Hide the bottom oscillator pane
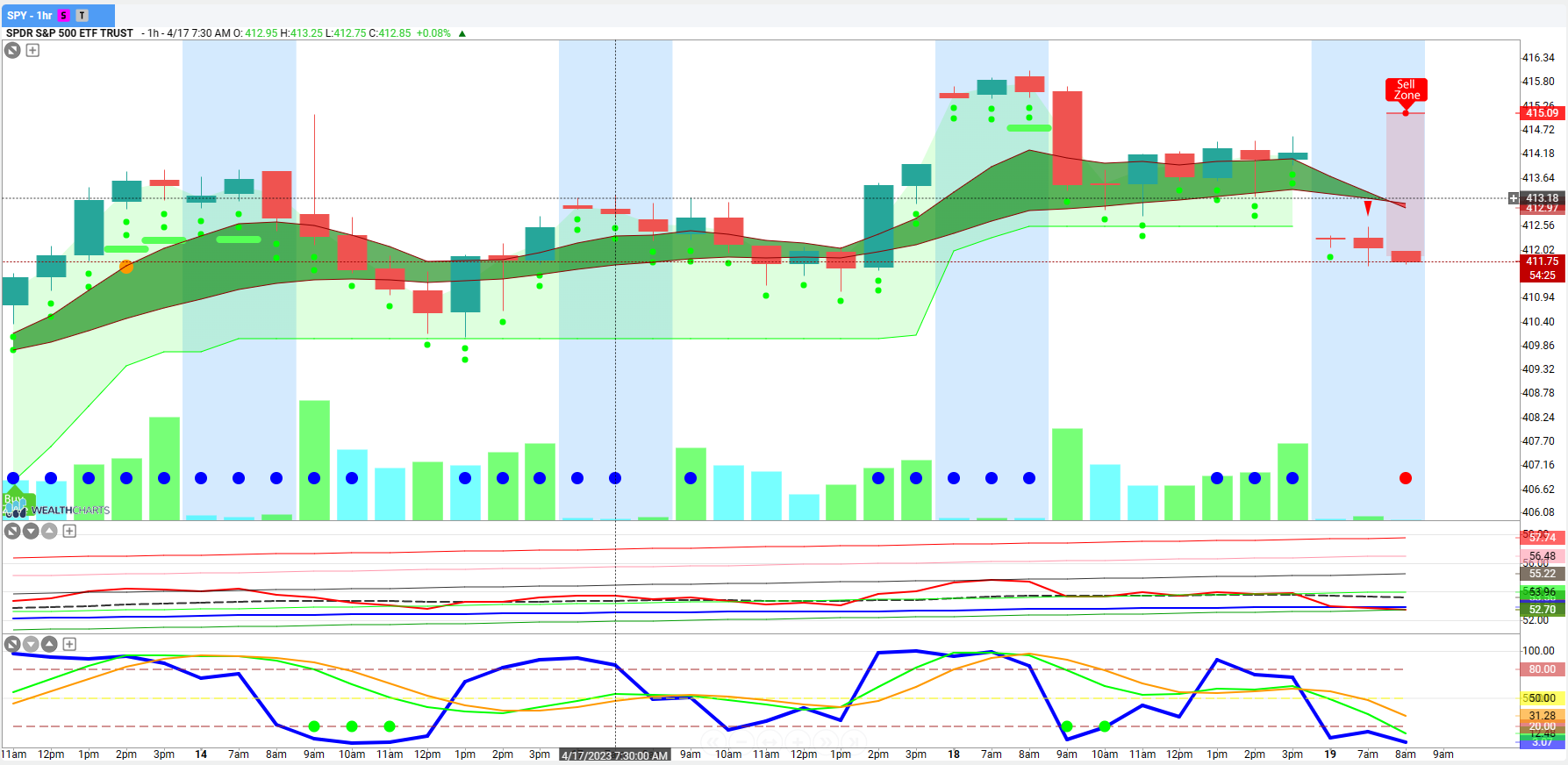The image size is (1568, 765). click(12, 644)
